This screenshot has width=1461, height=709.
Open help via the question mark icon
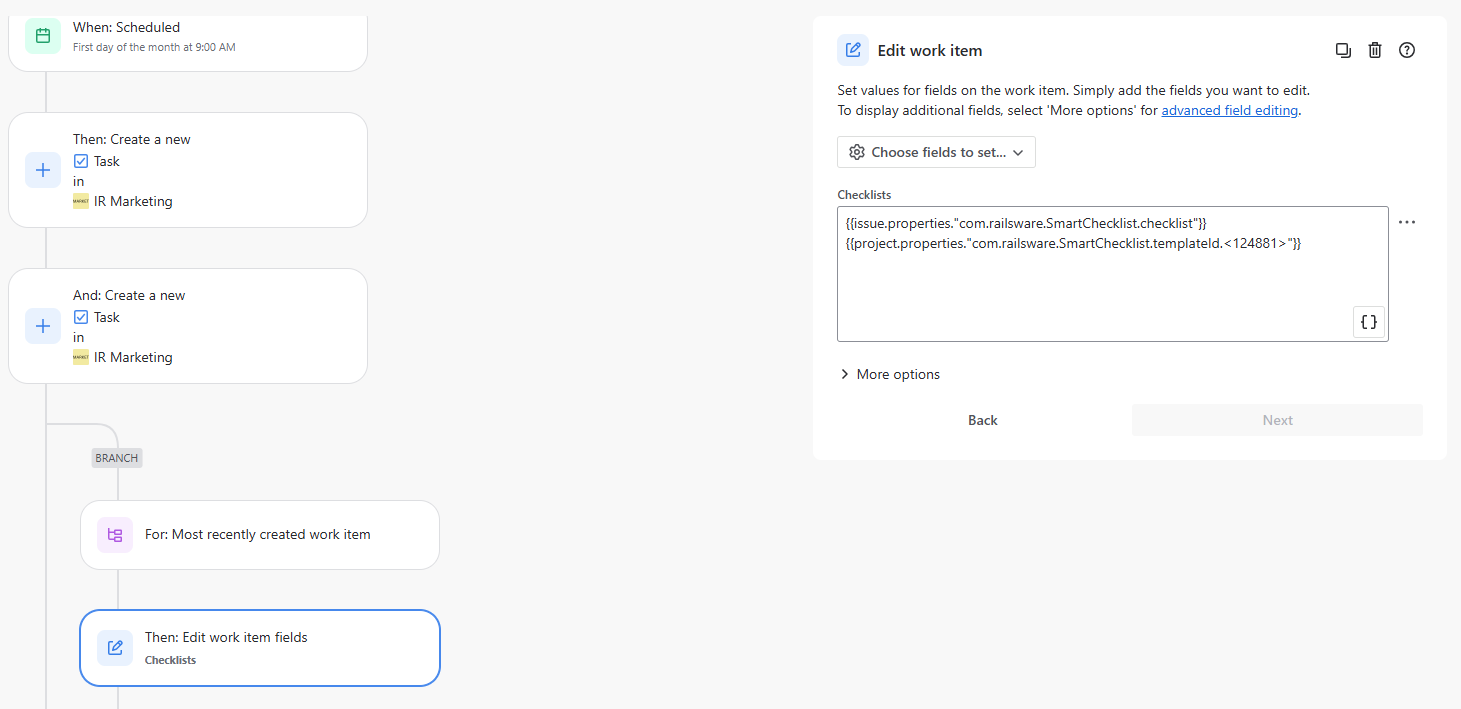(1407, 49)
